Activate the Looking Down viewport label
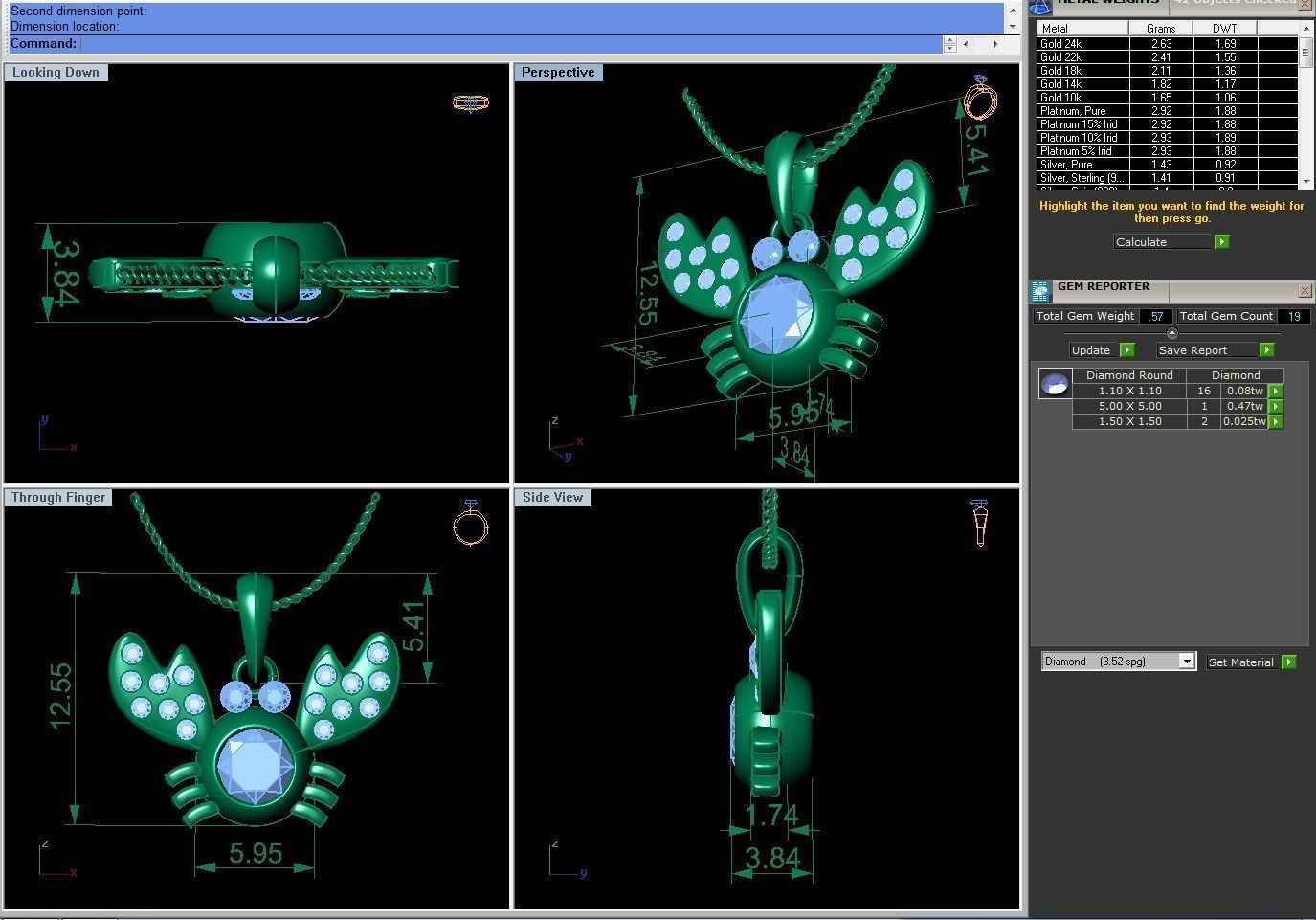 click(x=56, y=73)
